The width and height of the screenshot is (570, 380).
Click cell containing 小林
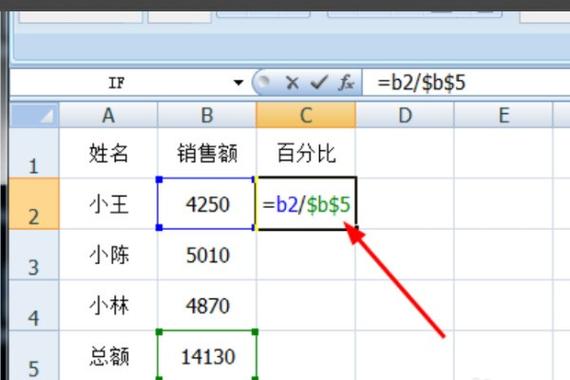108,305
